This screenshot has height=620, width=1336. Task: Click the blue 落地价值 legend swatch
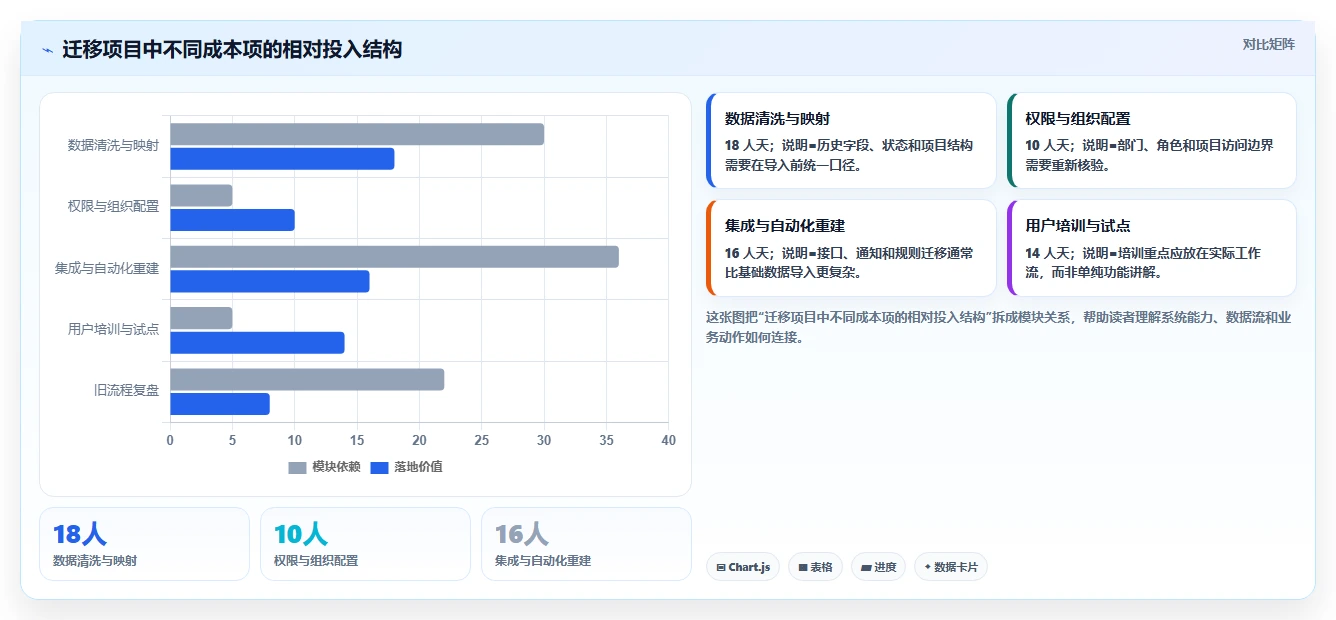pyautogui.click(x=379, y=467)
